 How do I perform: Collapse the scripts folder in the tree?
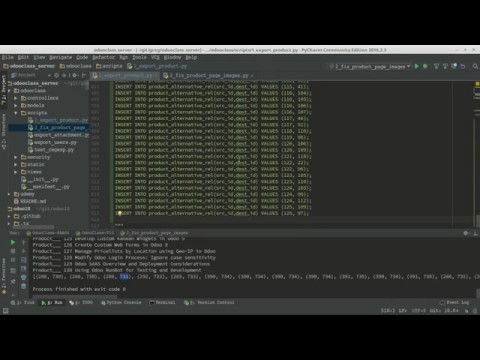[16, 113]
